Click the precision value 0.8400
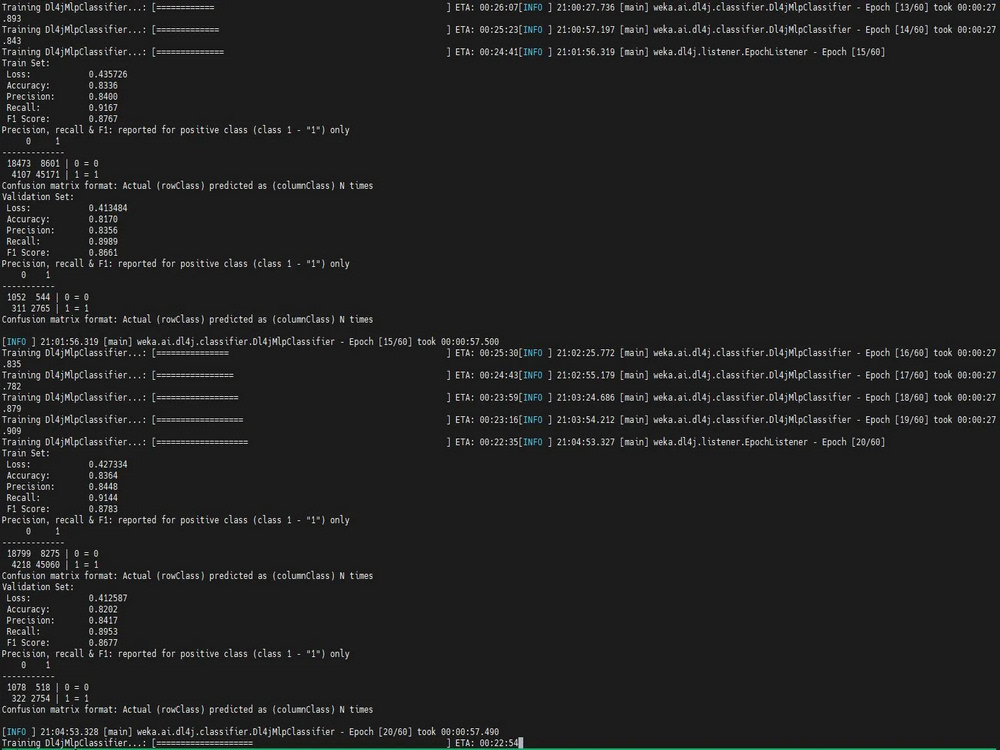Image resolution: width=1000 pixels, height=750 pixels. click(103, 96)
